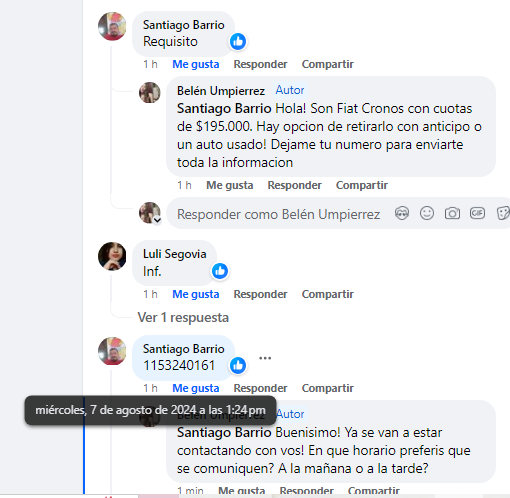This screenshot has width=510, height=498.
Task: Open emoji picker in reply box
Action: pyautogui.click(x=427, y=213)
